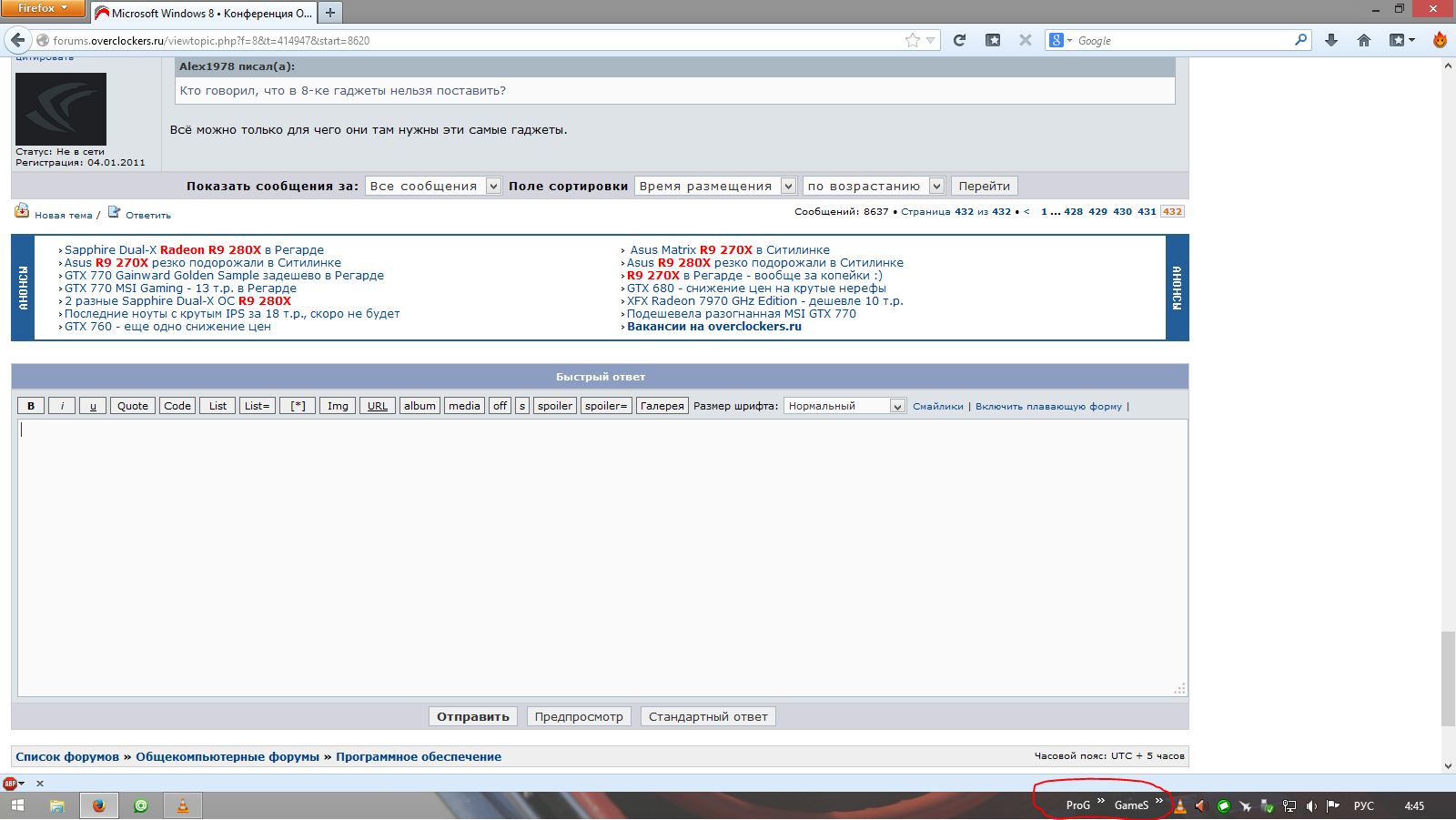Screen dimensions: 1456x820
Task: Open Action Center flag icon
Action: coord(1333,805)
